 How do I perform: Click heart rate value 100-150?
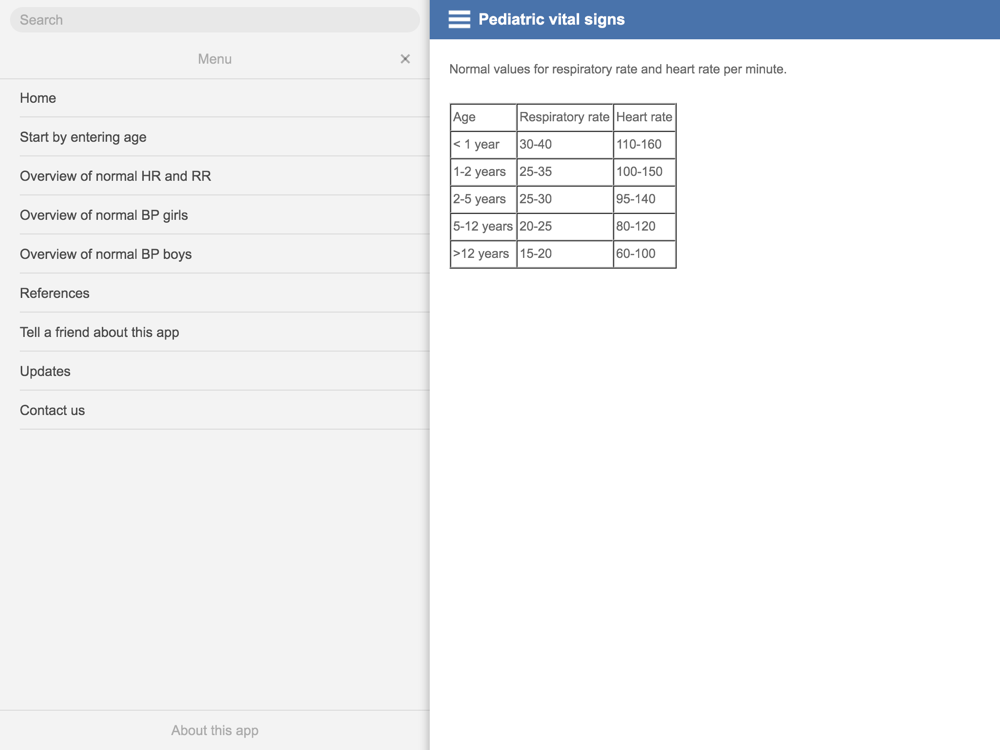click(x=644, y=172)
